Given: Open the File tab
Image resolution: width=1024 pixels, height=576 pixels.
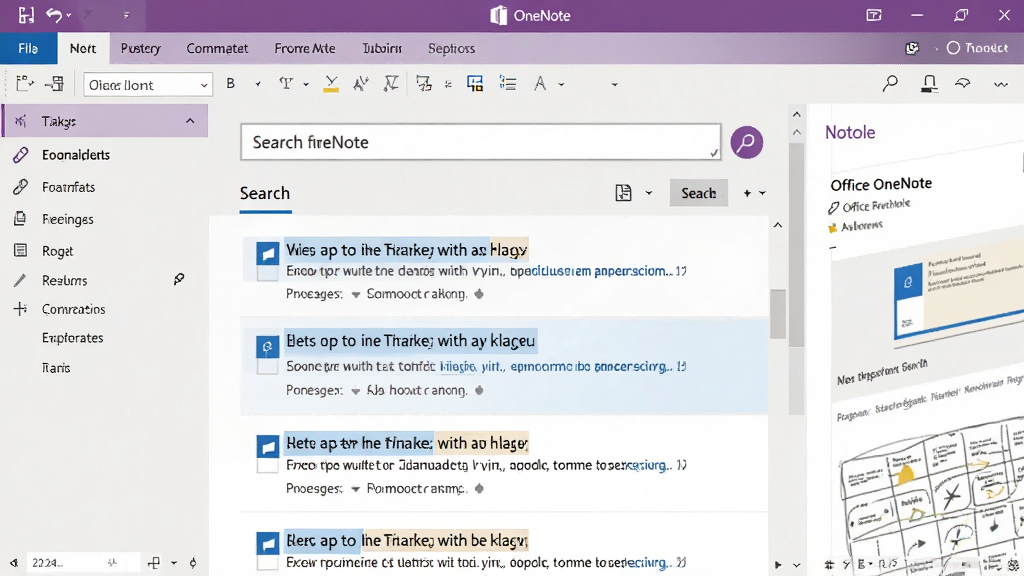Looking at the screenshot, I should click(x=28, y=48).
